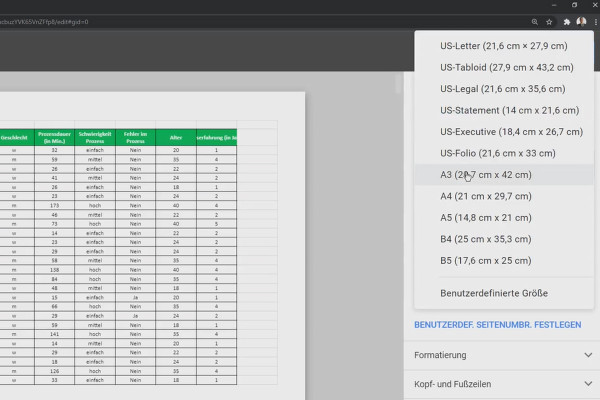600x400 pixels.
Task: Click the browser zoom magnifier icon
Action: (x=535, y=22)
